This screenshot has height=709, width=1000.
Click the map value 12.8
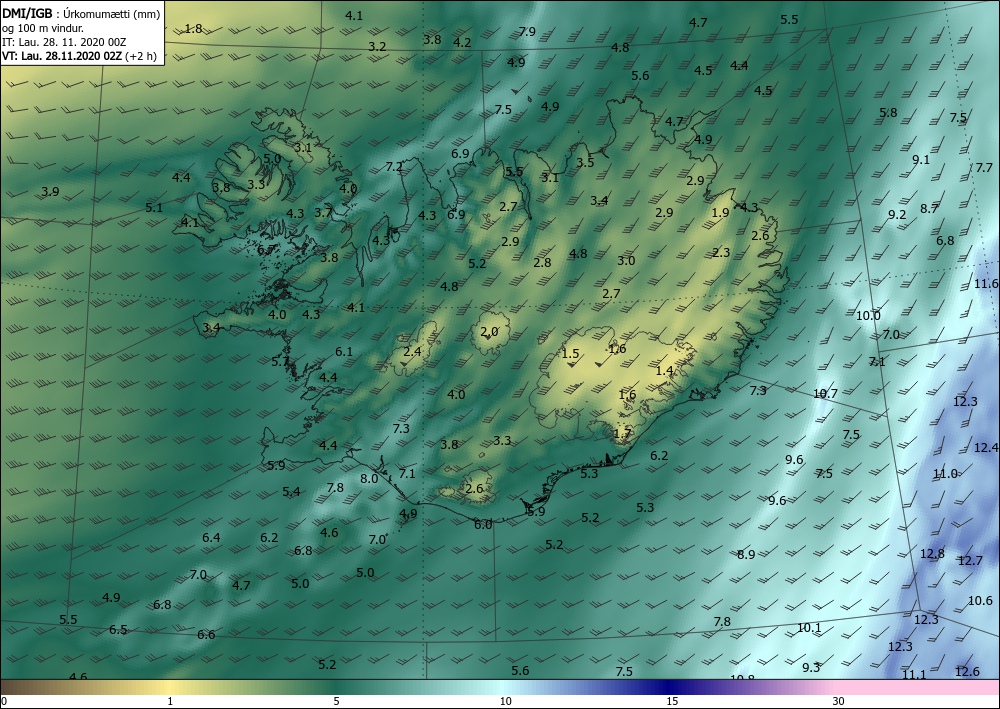[x=932, y=553]
